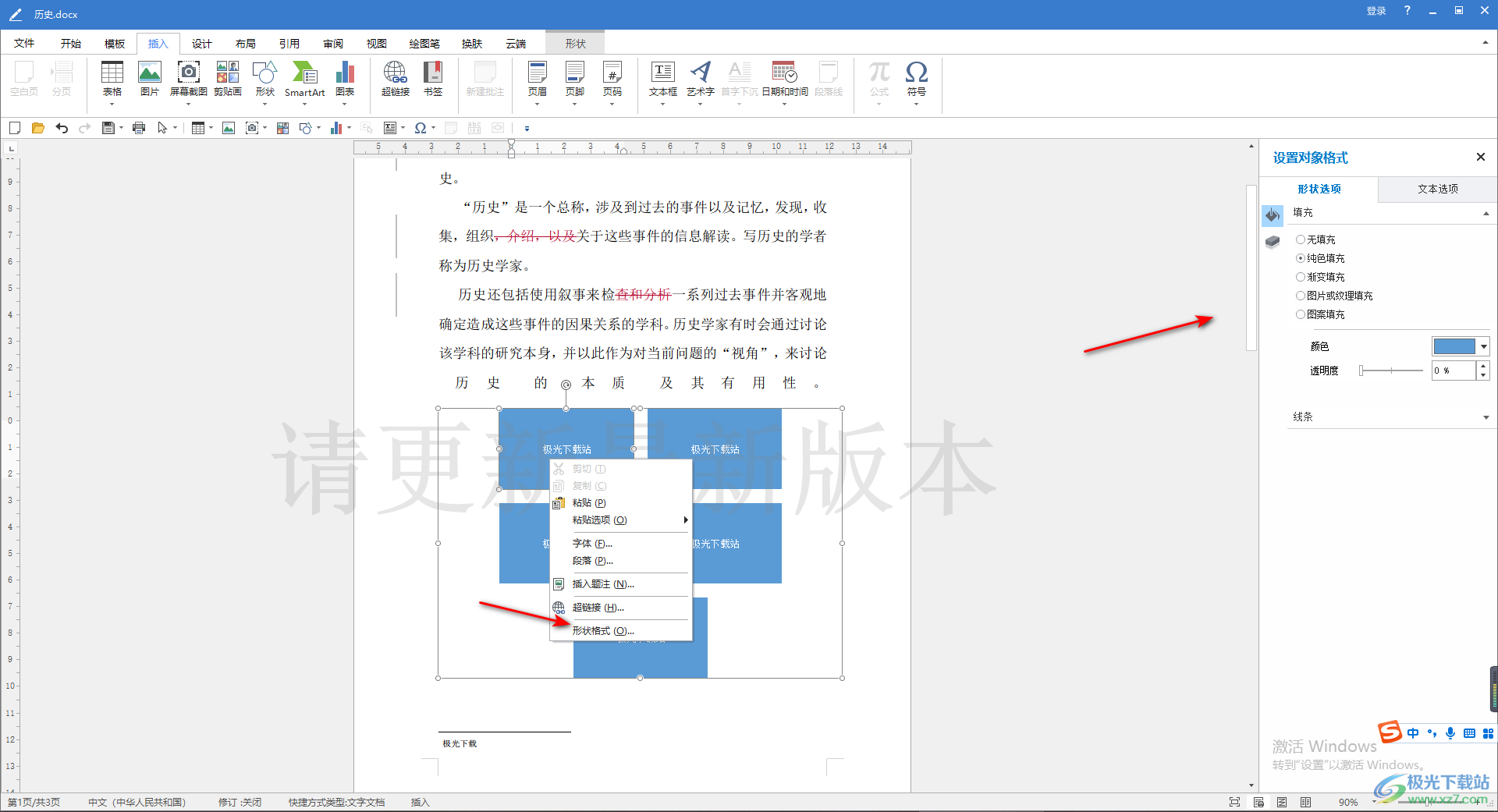Switch to the 形状选项 shape options tab
The height and width of the screenshot is (812, 1498).
coord(1319,189)
